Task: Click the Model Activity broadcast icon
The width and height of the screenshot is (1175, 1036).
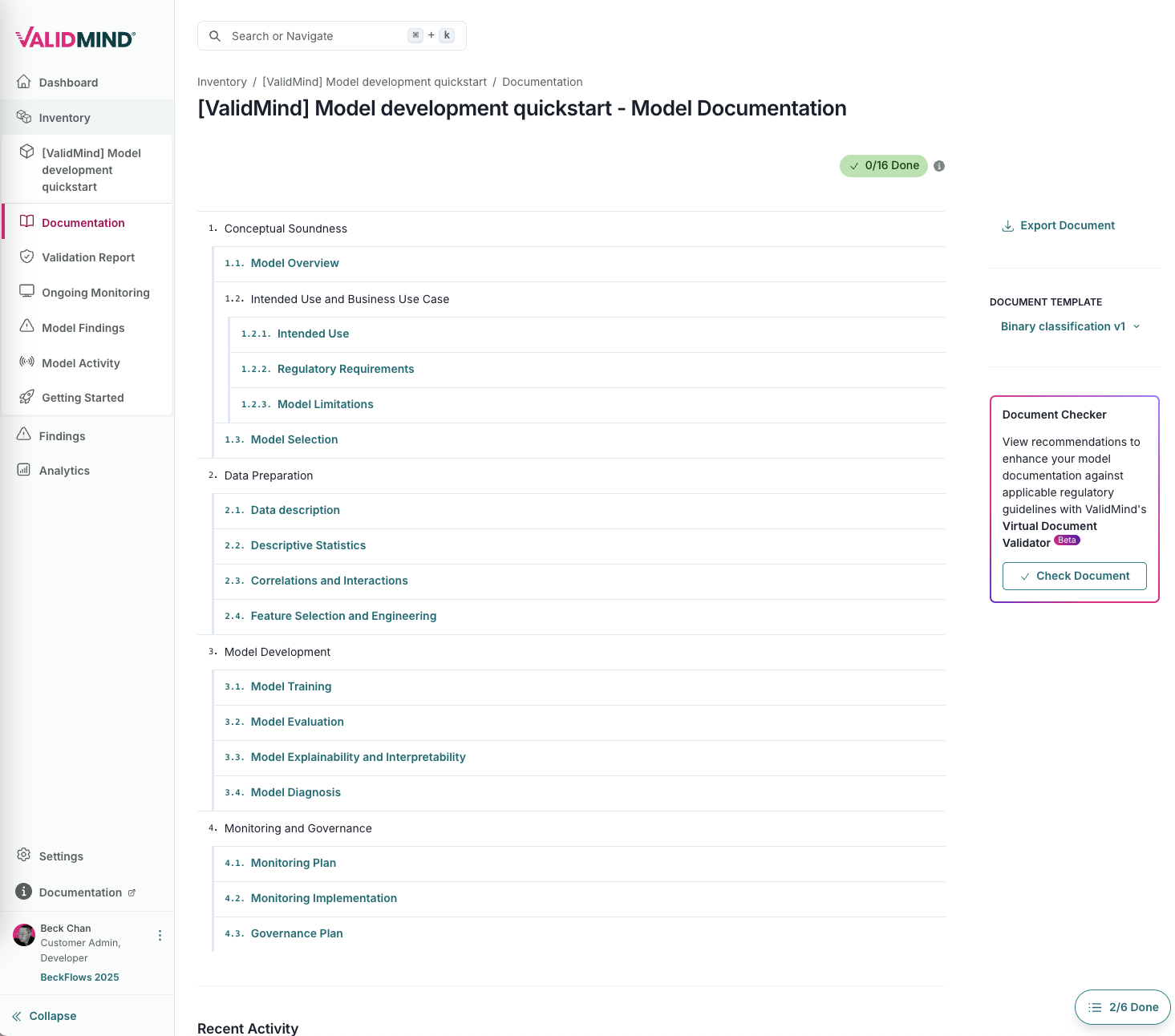Action: pyautogui.click(x=26, y=362)
